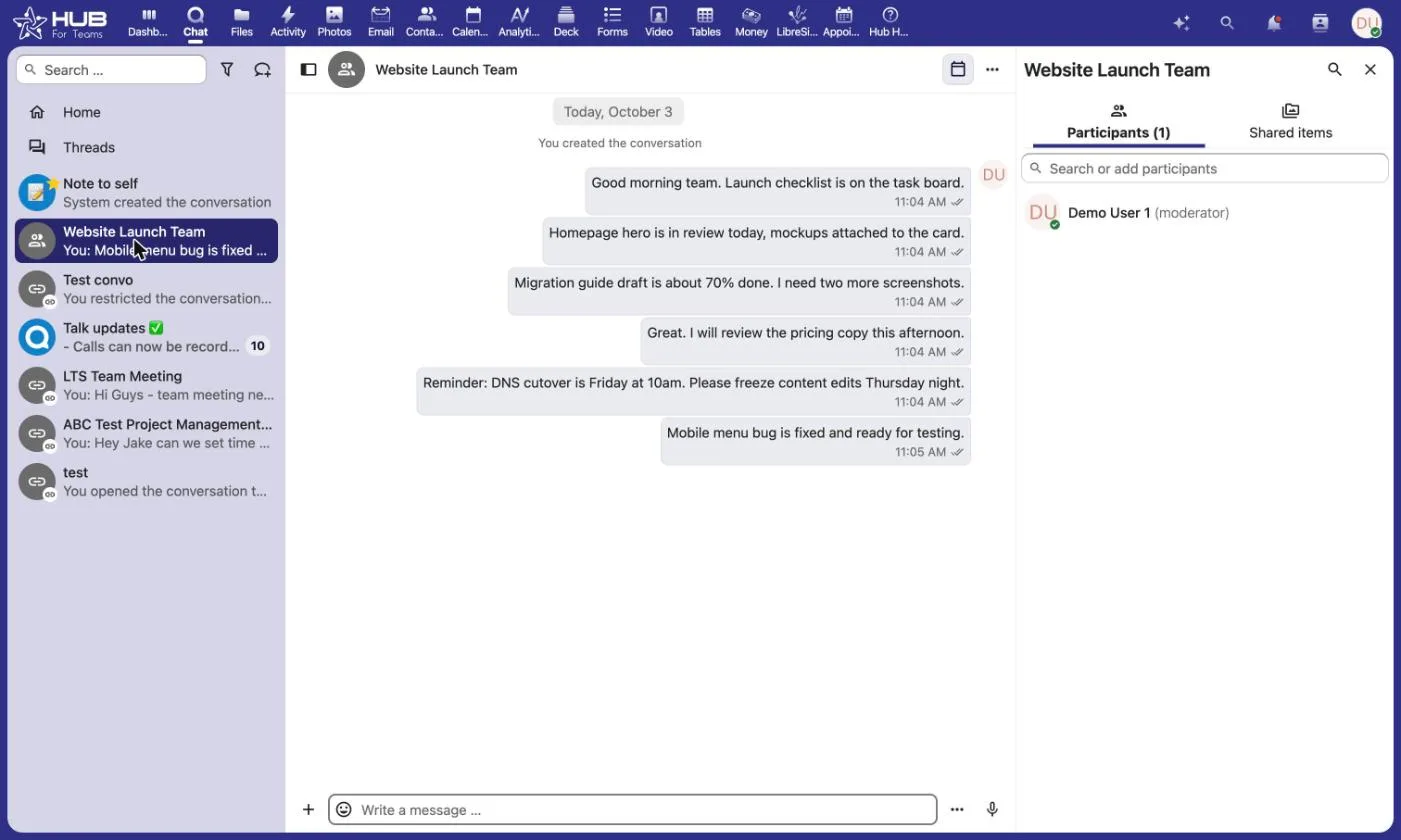Image resolution: width=1401 pixels, height=840 pixels.
Task: Open the message actions menu beside input
Action: [957, 809]
